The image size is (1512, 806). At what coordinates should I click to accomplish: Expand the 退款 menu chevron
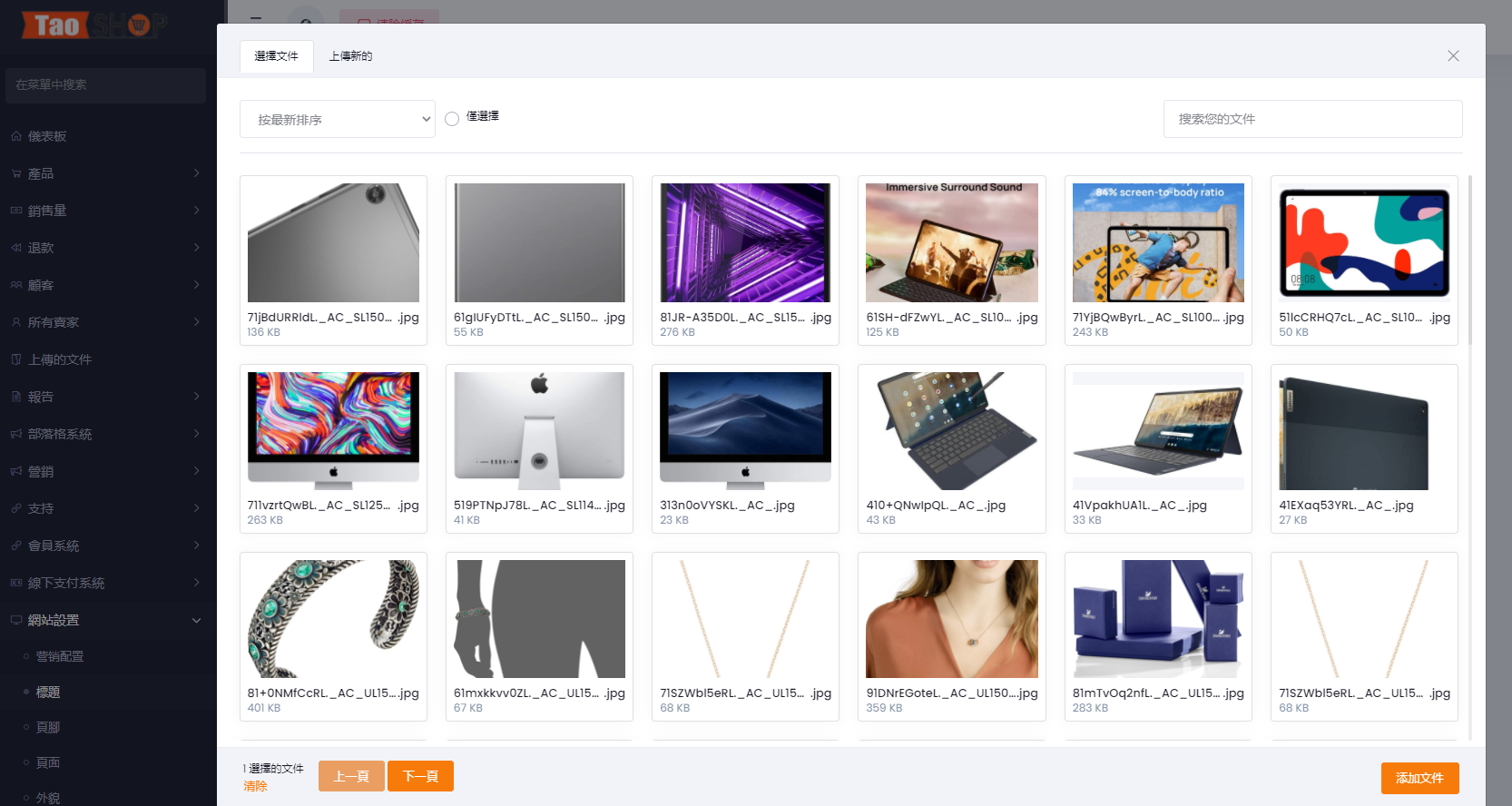[x=197, y=248]
